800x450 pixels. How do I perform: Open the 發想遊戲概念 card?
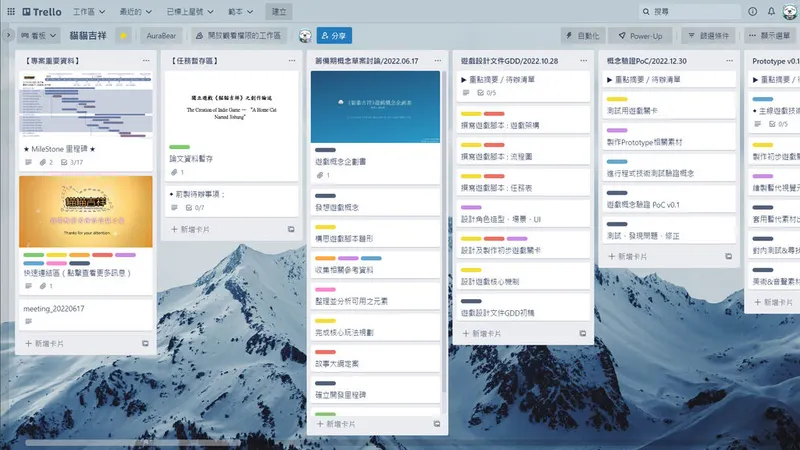click(375, 203)
